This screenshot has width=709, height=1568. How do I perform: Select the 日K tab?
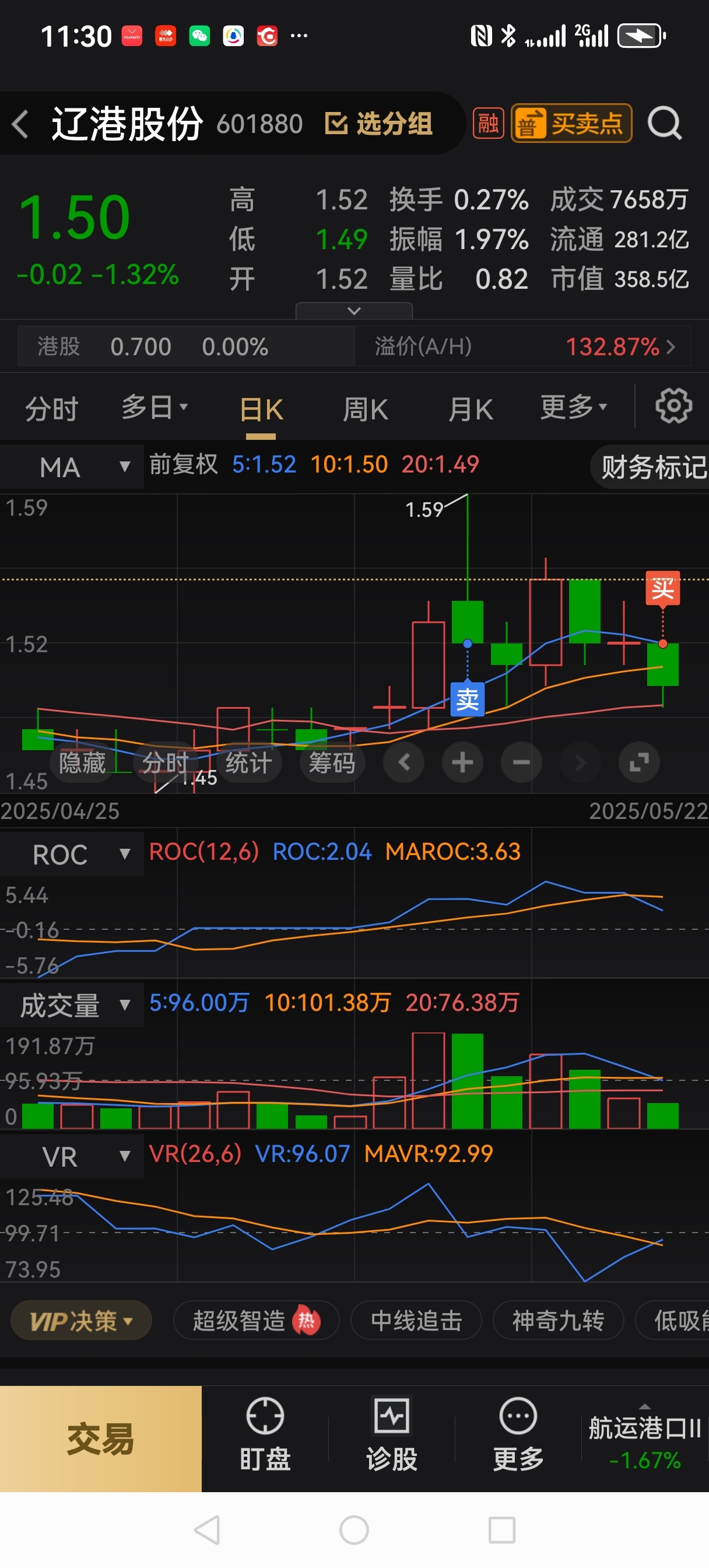tap(261, 409)
